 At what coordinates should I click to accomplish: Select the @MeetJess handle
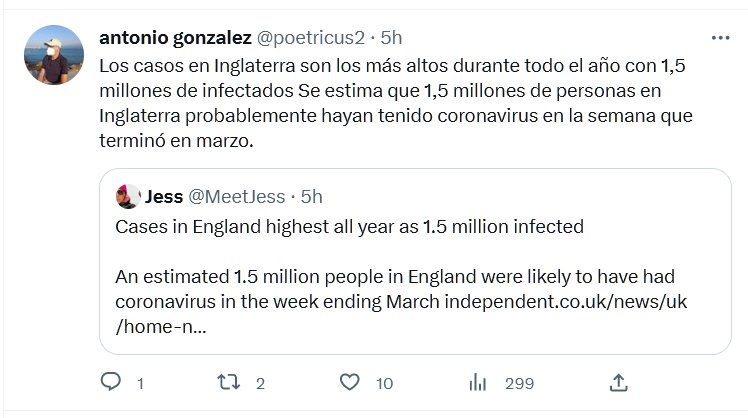coord(237,196)
